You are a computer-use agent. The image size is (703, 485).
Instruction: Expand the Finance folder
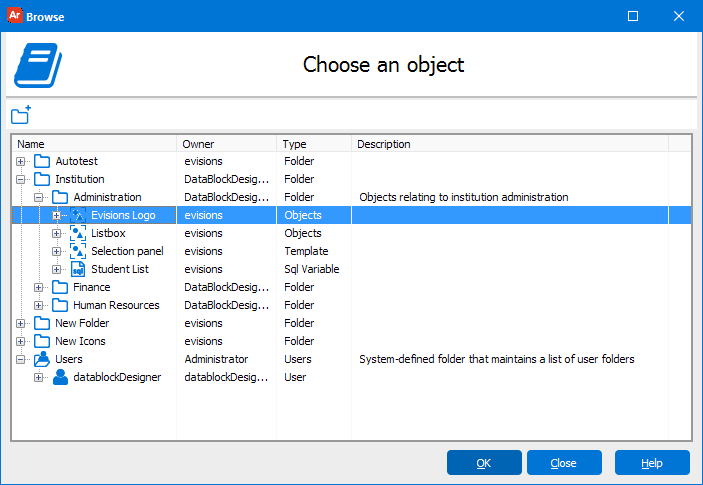pyautogui.click(x=39, y=287)
